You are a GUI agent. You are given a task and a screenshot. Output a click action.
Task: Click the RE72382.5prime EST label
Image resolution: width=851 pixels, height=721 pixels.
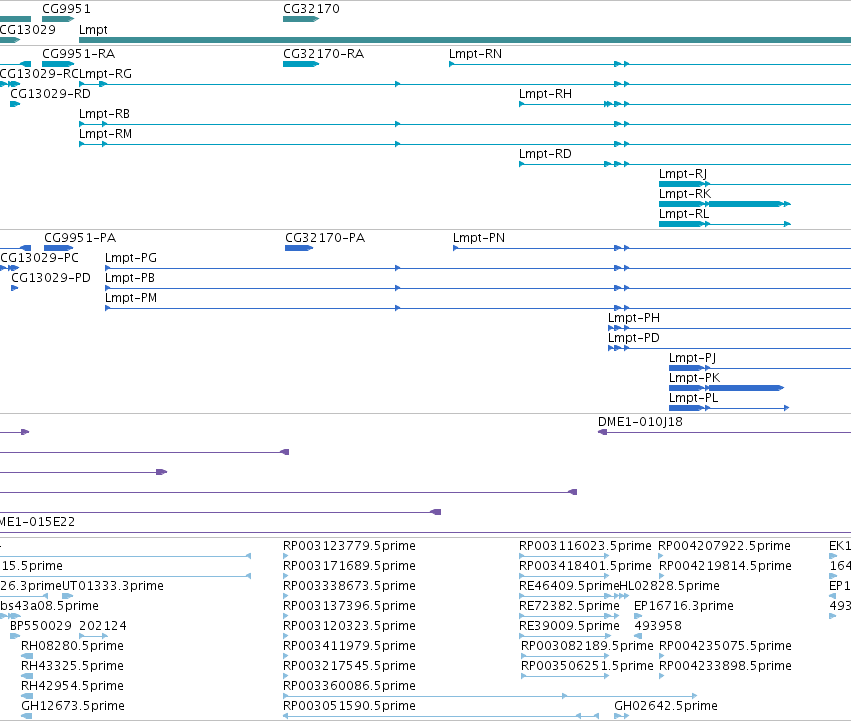(x=569, y=606)
